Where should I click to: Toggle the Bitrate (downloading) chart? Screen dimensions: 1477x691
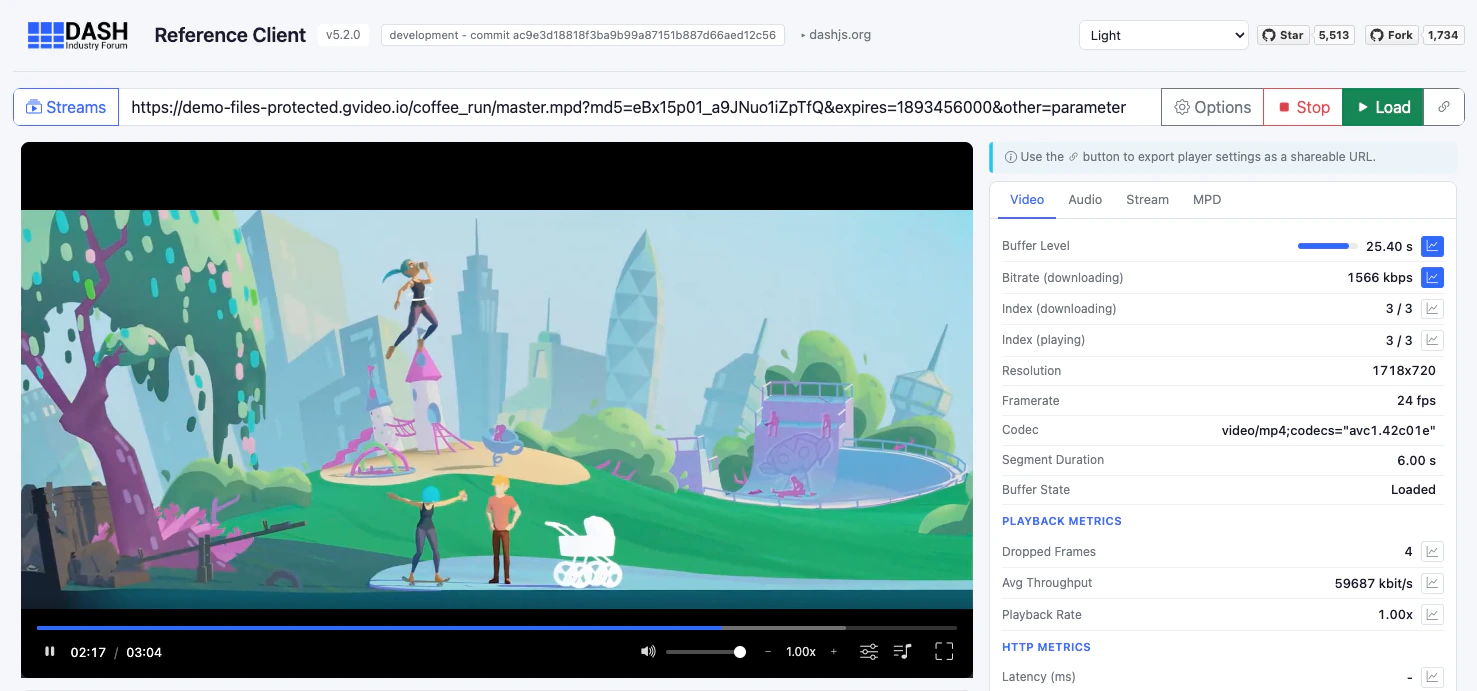1432,277
